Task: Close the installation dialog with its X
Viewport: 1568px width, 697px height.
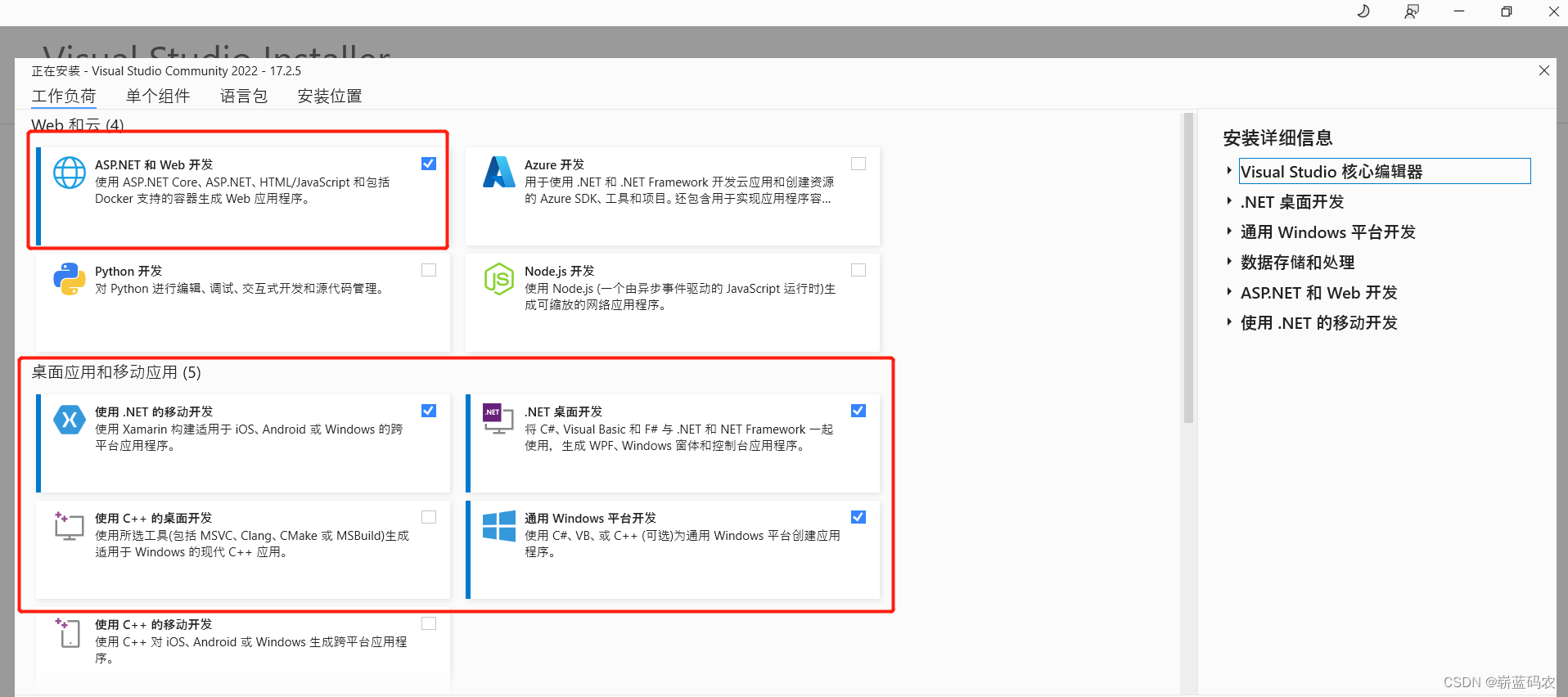Action: [x=1544, y=70]
